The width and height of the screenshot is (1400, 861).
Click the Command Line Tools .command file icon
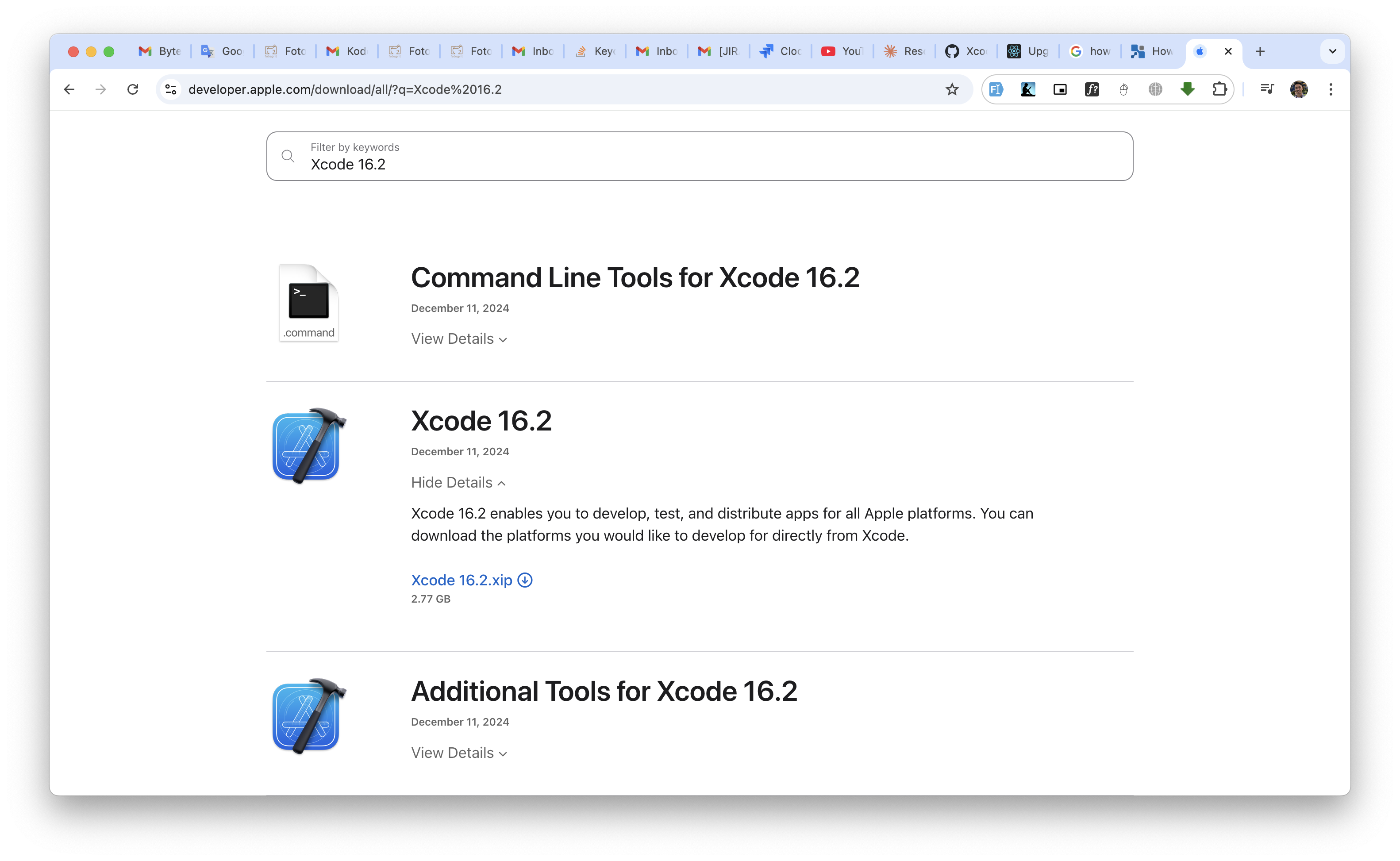[x=308, y=303]
